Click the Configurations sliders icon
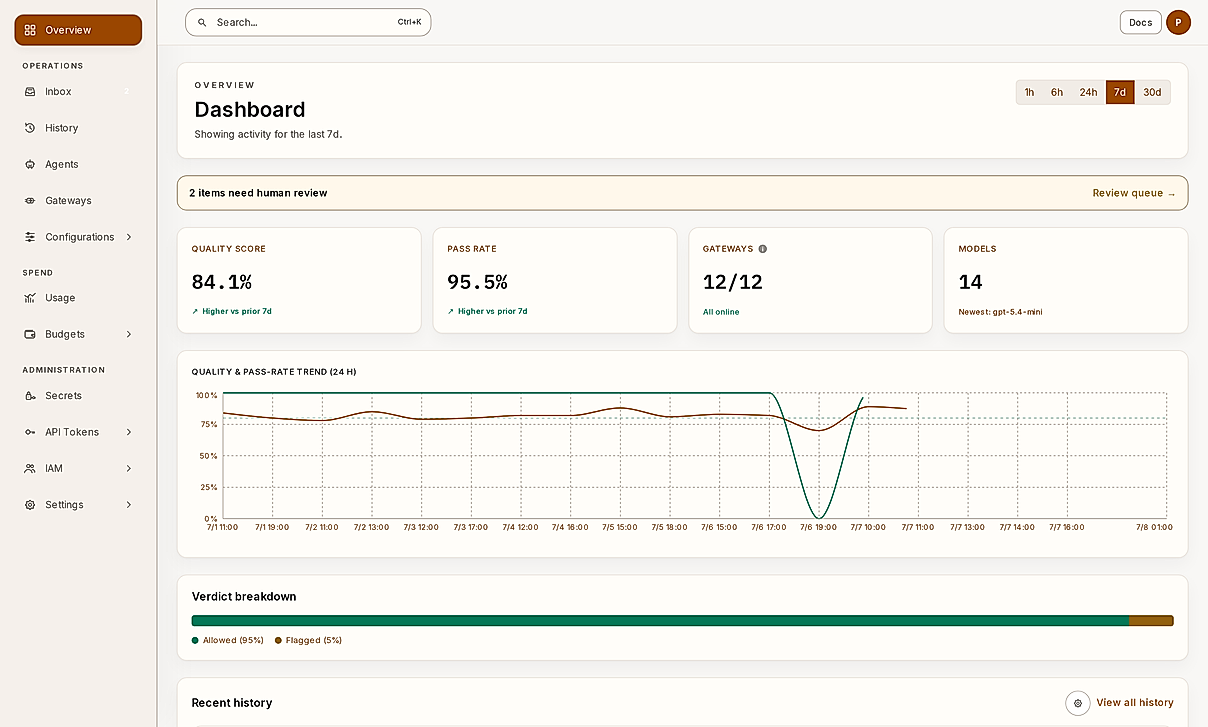The height and width of the screenshot is (727, 1208). pyautogui.click(x=30, y=237)
